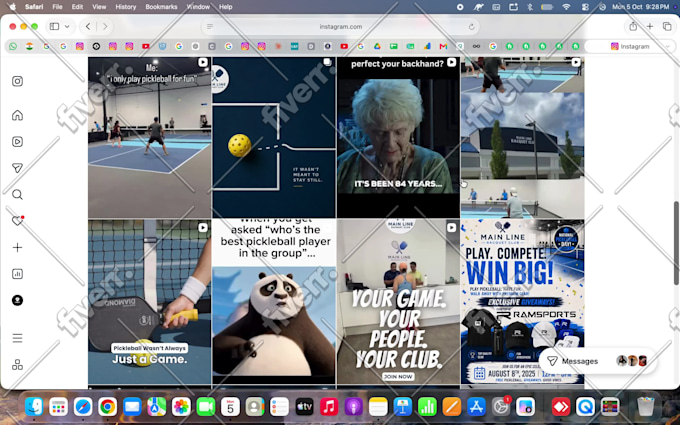
Task: Open the History menu in the menu bar
Action: (125, 7)
